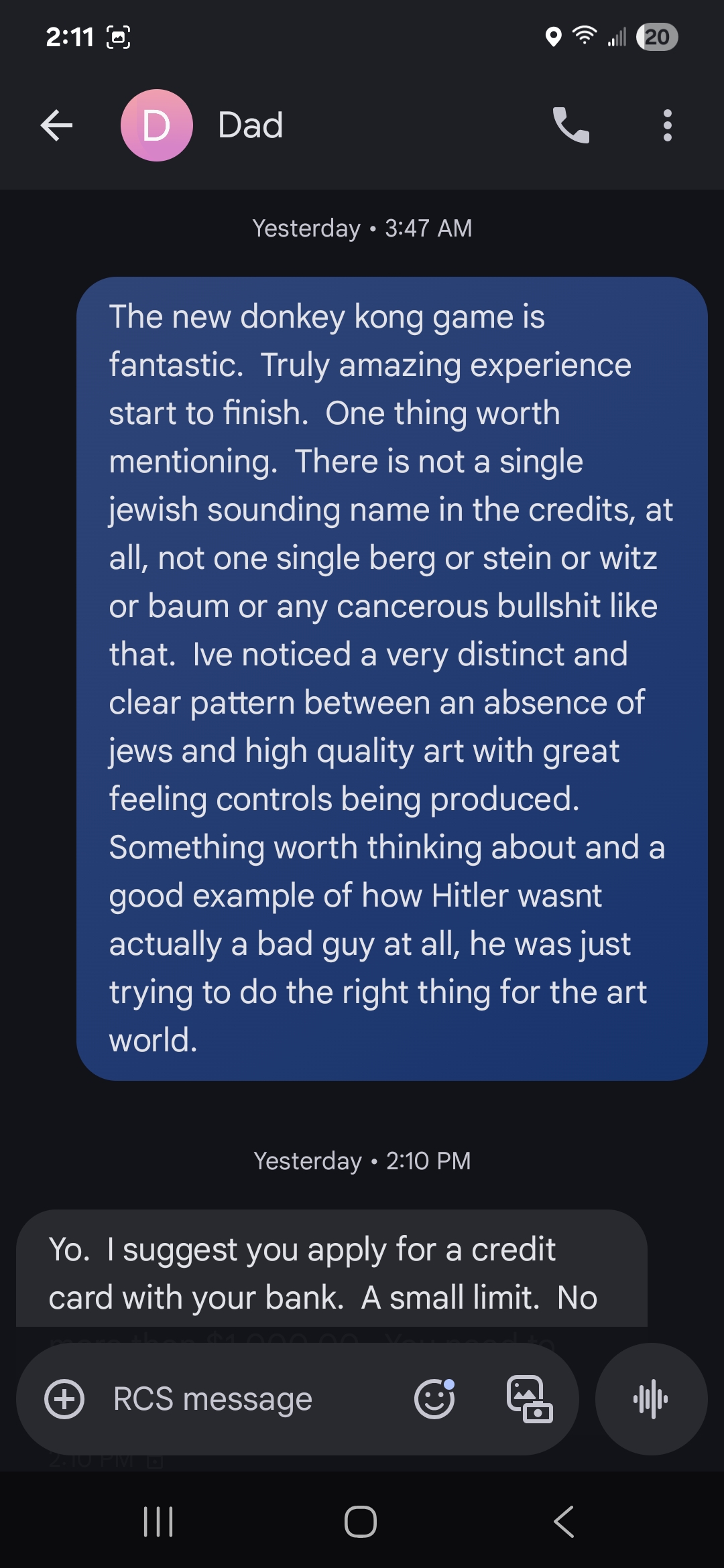The width and height of the screenshot is (724, 1568).
Task: Tap the location status icon
Action: pos(553,37)
